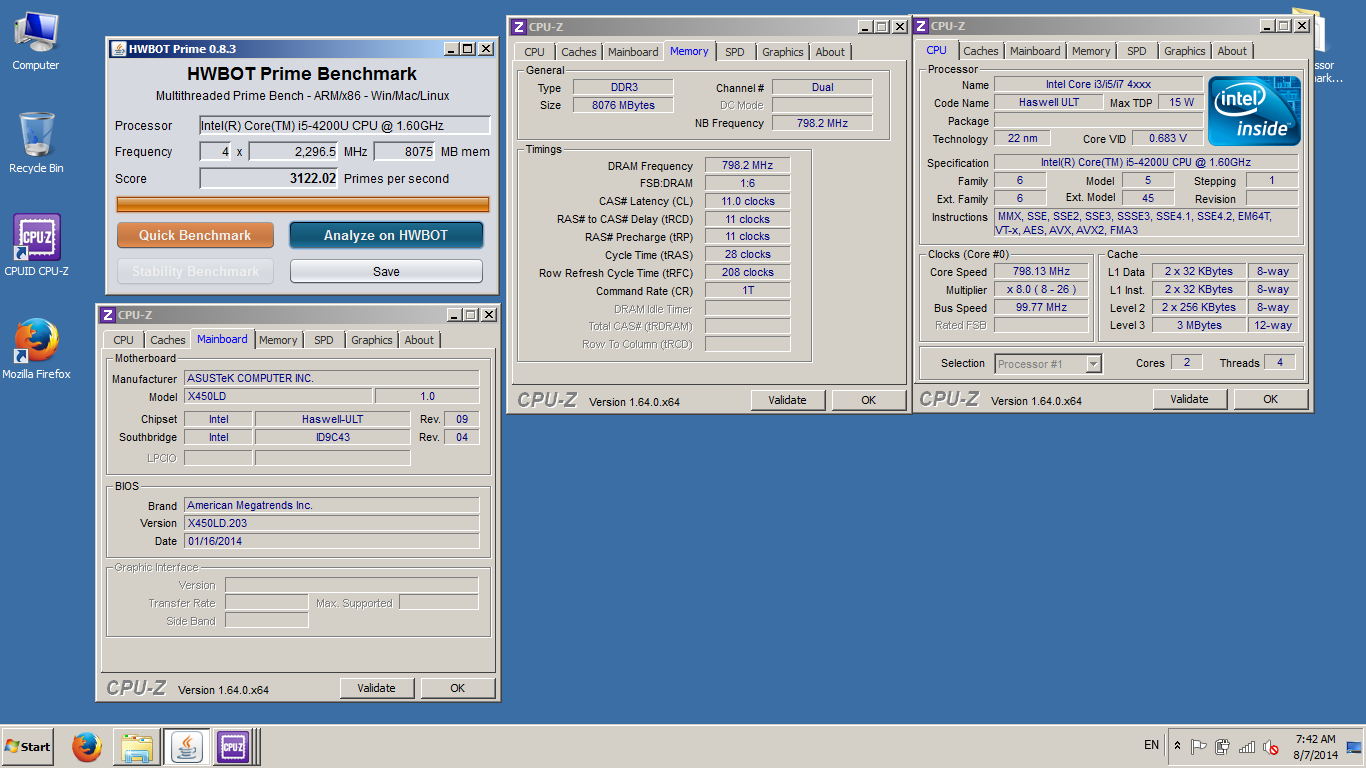Open the muted volume tray icon

click(x=1271, y=747)
